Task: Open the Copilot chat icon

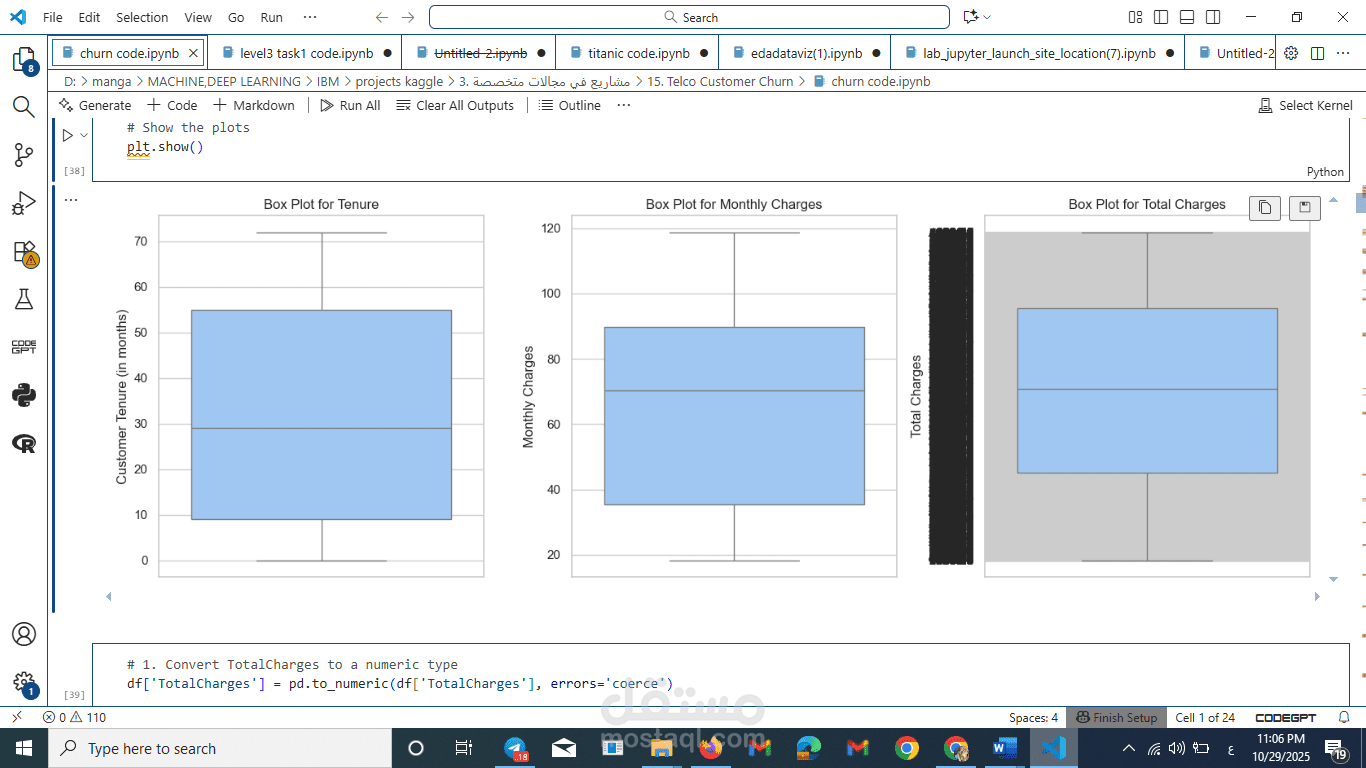Action: coord(969,17)
